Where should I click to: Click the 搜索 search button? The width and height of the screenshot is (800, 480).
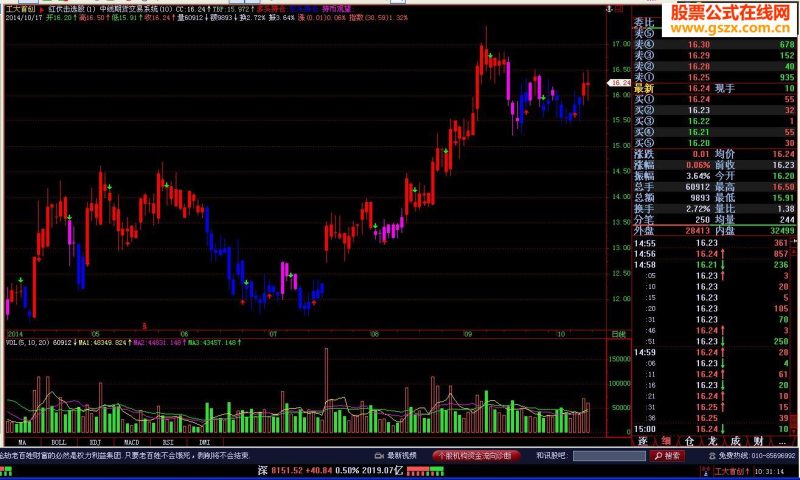click(667, 456)
